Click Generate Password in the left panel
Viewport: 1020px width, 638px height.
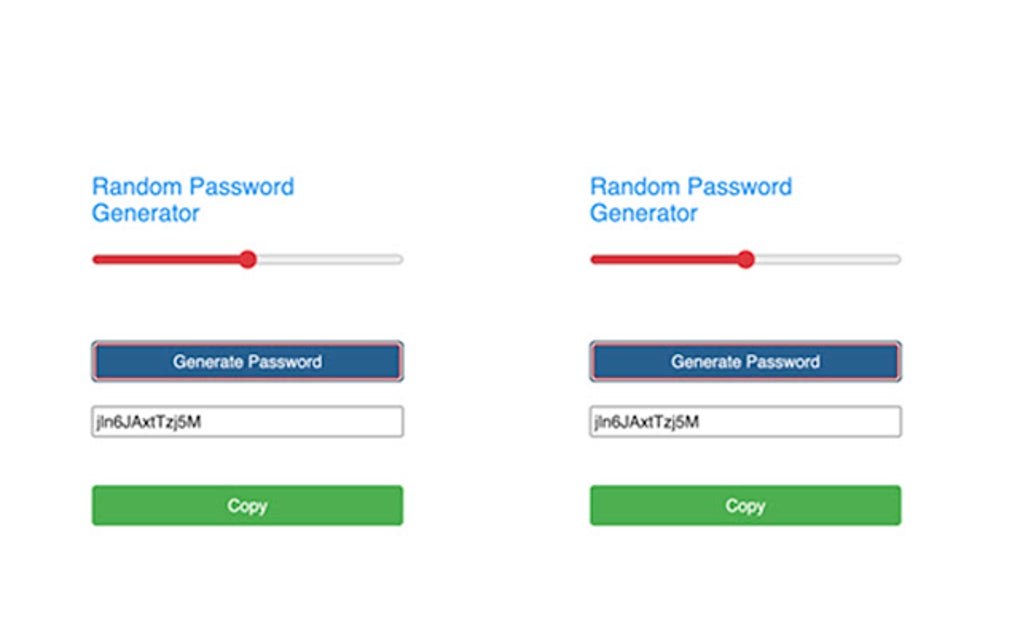[x=247, y=362]
